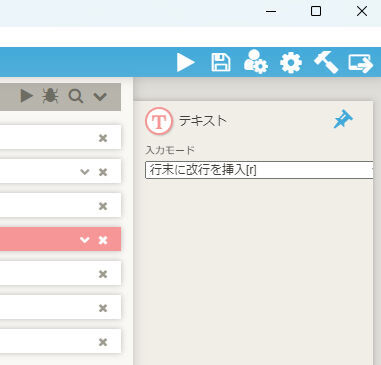Image resolution: width=381 pixels, height=365 pixels.
Task: Pin the テキスト panel with pushpin
Action: [343, 120]
